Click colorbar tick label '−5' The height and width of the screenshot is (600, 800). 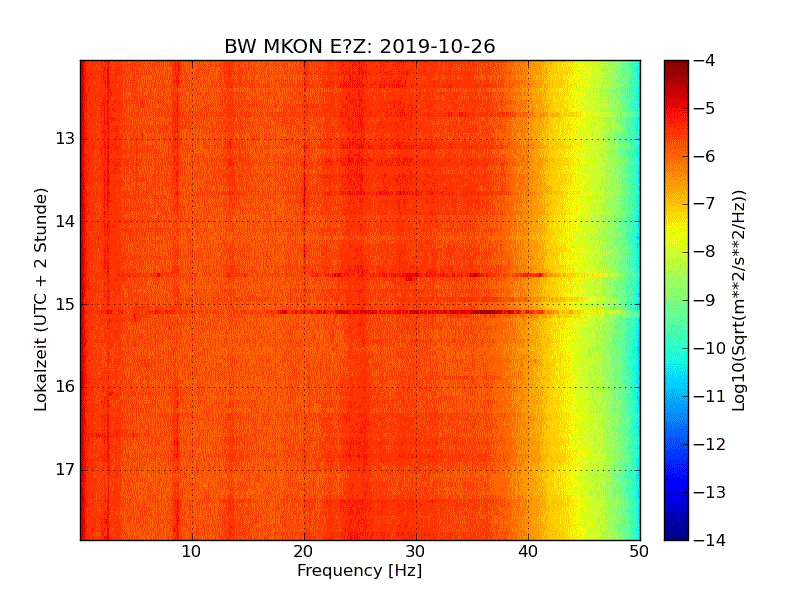(705, 108)
